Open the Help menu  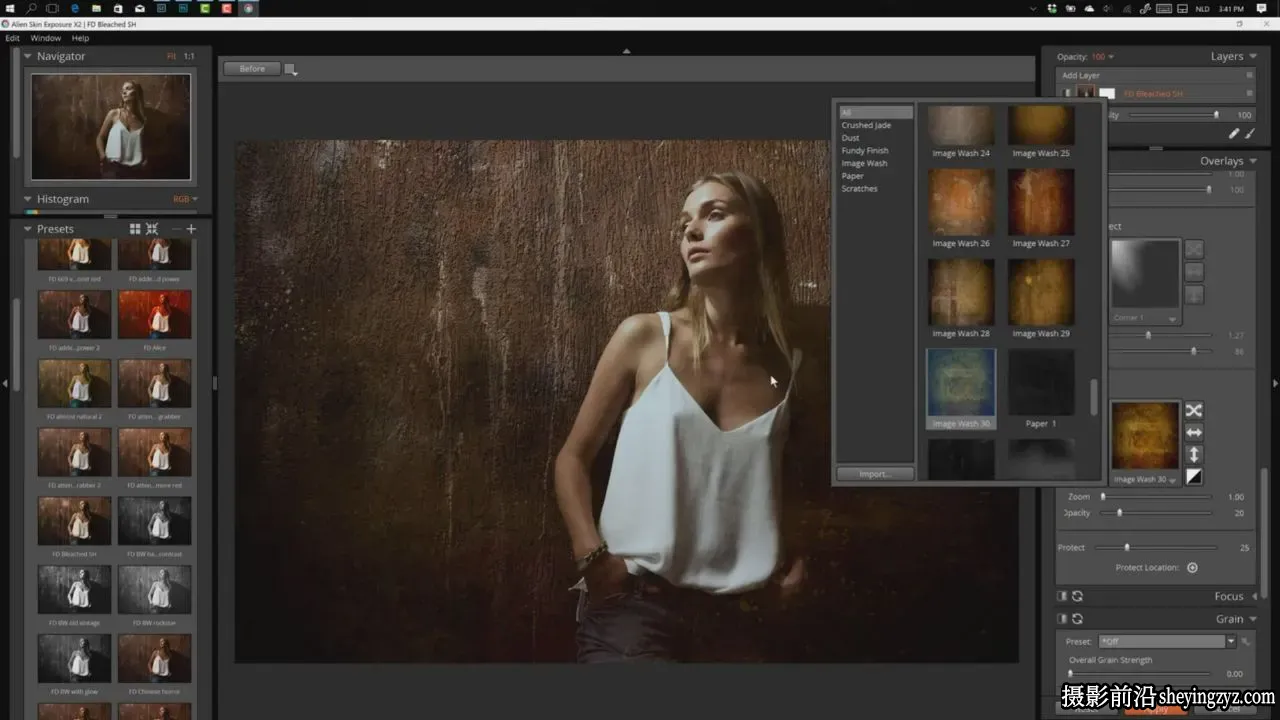click(80, 38)
